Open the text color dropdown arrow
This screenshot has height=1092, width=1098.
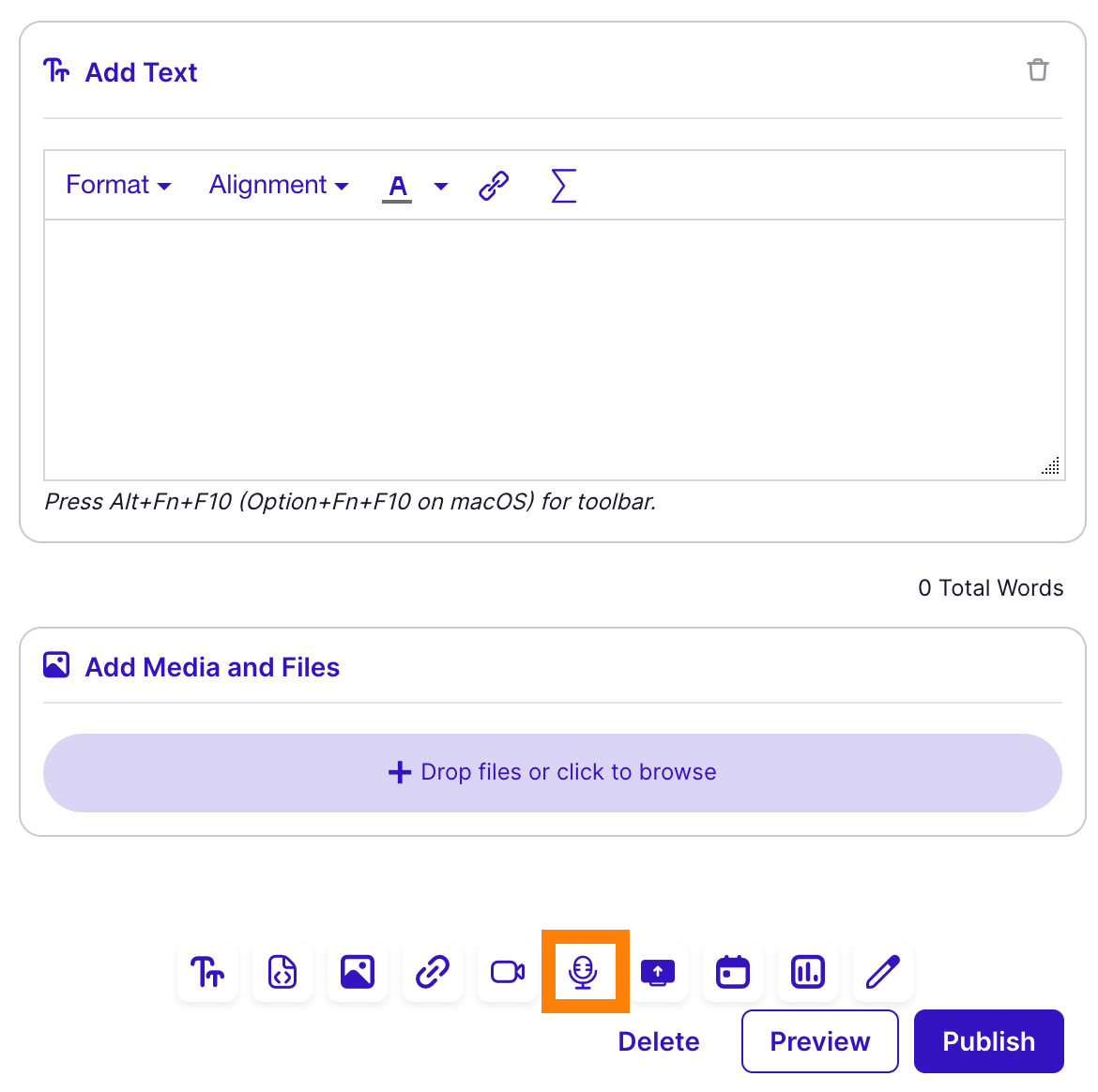[x=441, y=186]
